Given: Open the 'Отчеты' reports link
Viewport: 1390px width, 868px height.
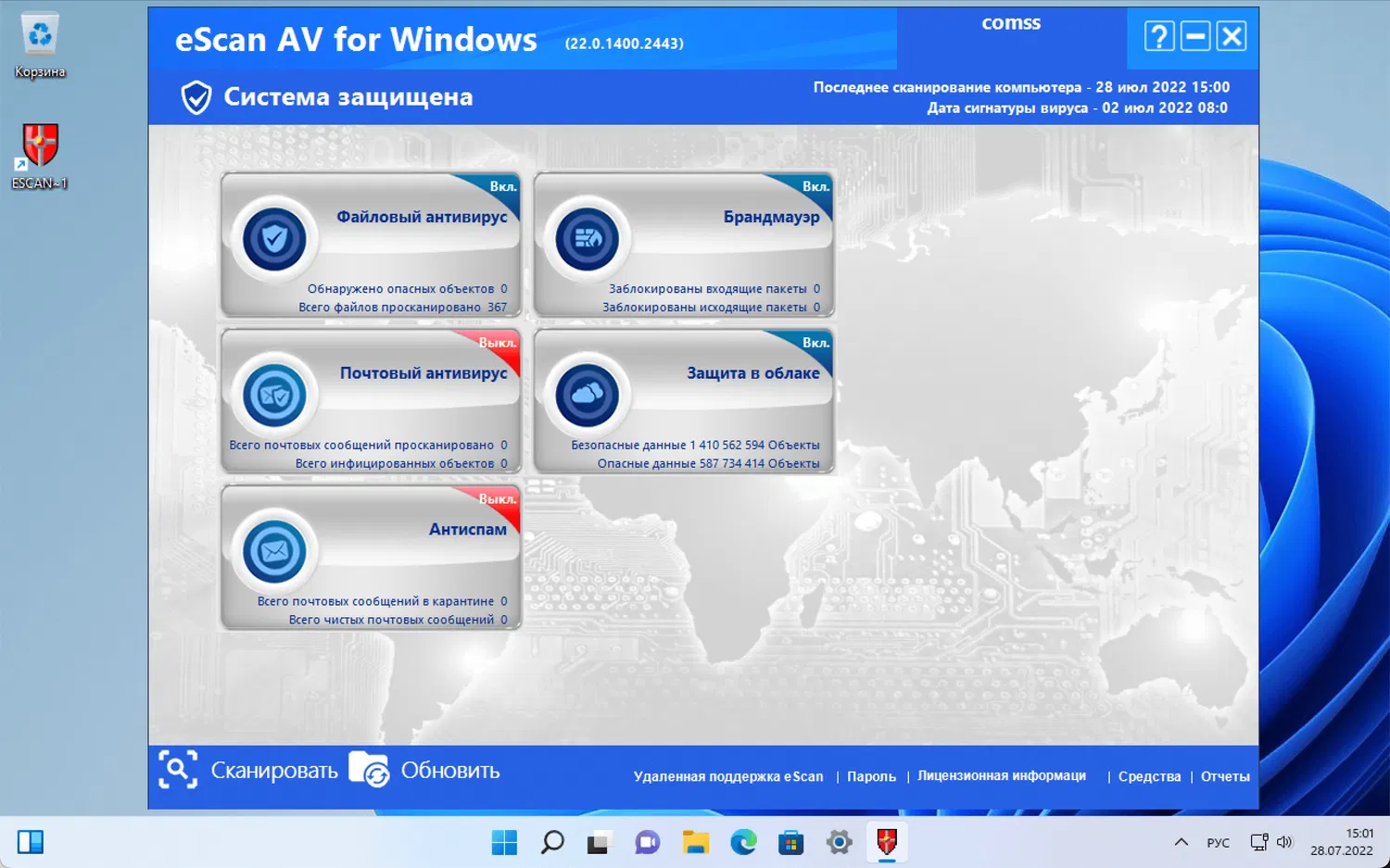Looking at the screenshot, I should [1225, 776].
